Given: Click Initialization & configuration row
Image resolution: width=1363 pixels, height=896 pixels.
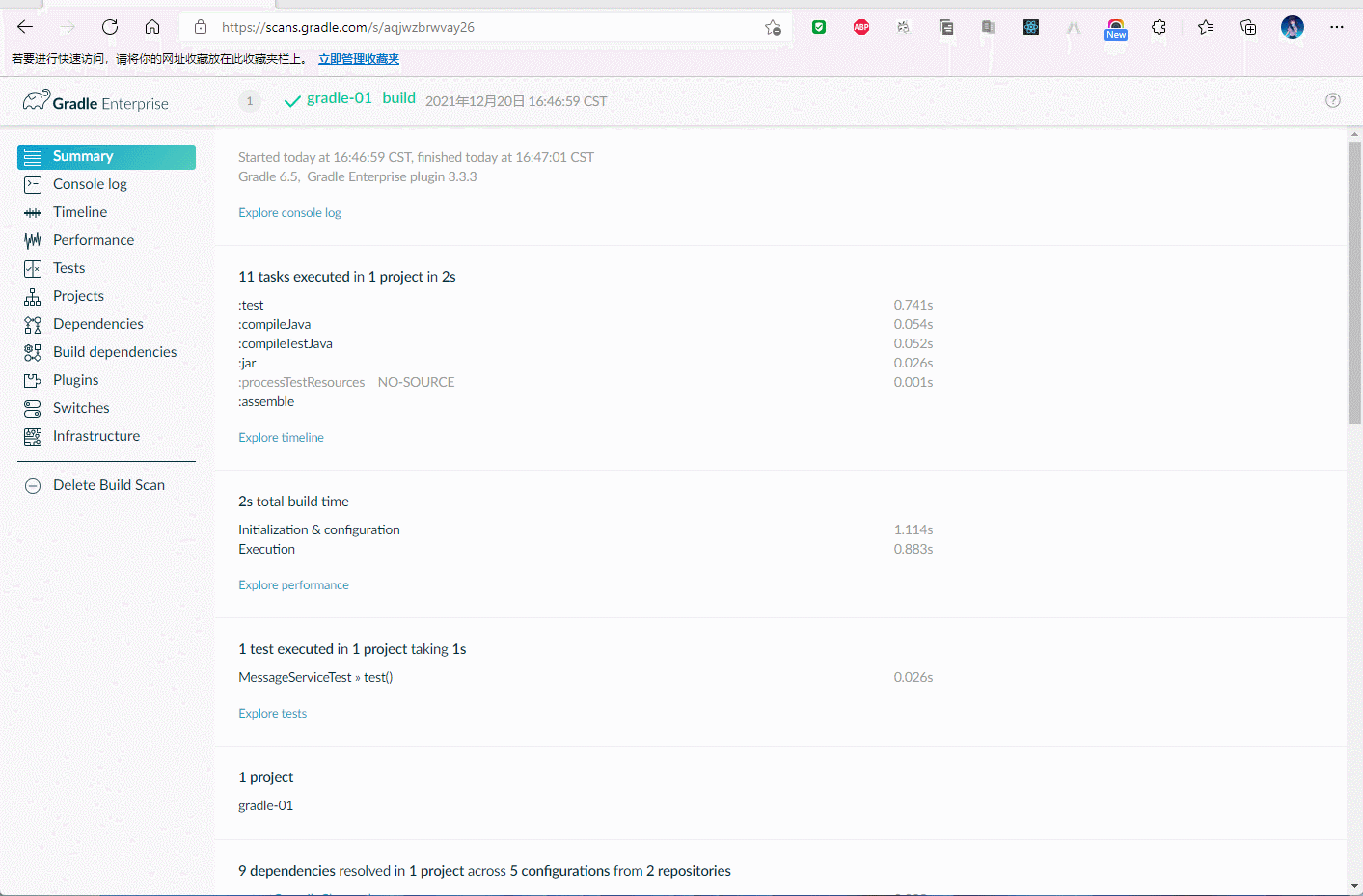Looking at the screenshot, I should click(586, 530).
